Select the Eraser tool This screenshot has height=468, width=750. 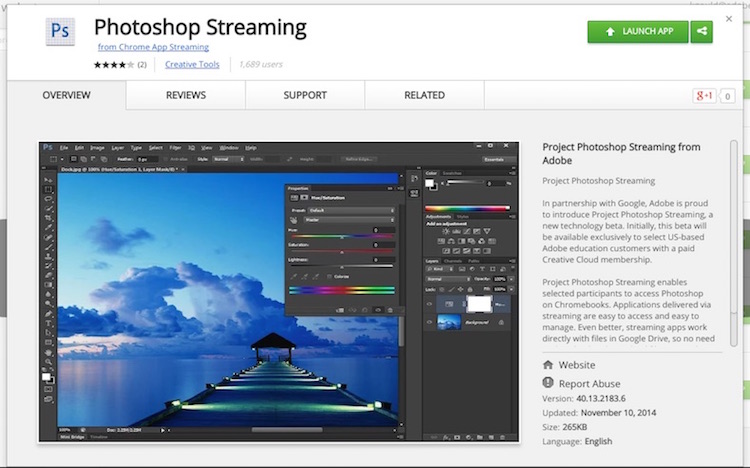click(x=48, y=276)
